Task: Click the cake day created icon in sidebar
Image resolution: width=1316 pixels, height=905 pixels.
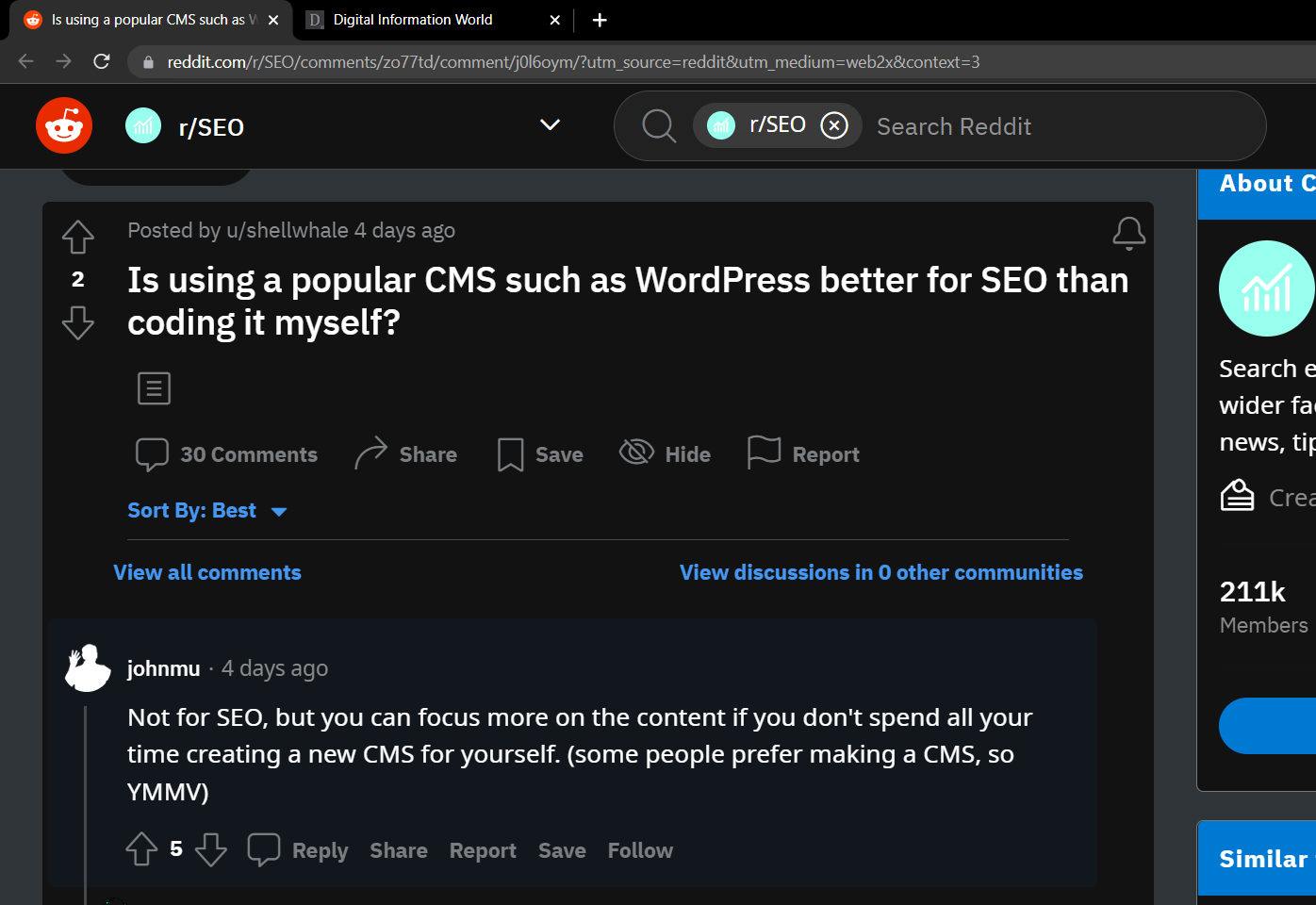Action: click(1237, 495)
